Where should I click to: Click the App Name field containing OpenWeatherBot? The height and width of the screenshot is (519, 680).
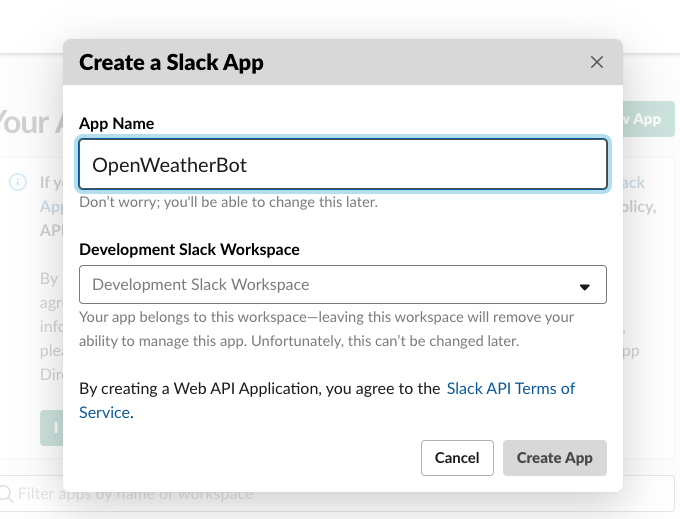coord(342,165)
